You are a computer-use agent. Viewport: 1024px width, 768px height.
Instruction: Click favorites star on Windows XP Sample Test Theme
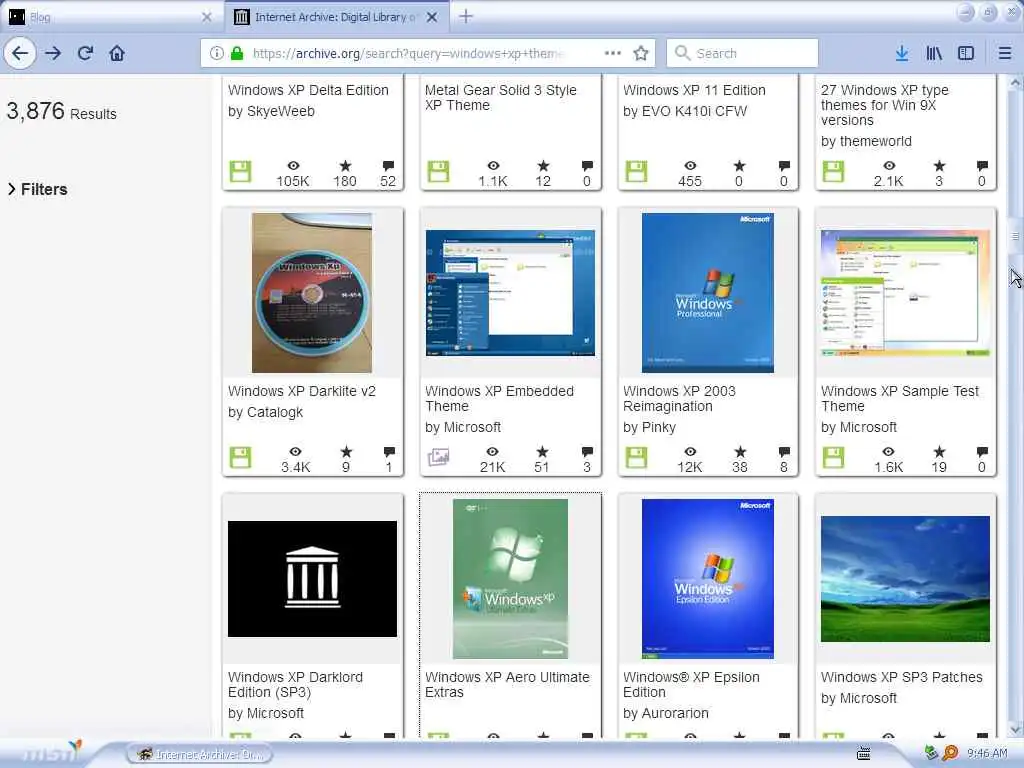(939, 451)
